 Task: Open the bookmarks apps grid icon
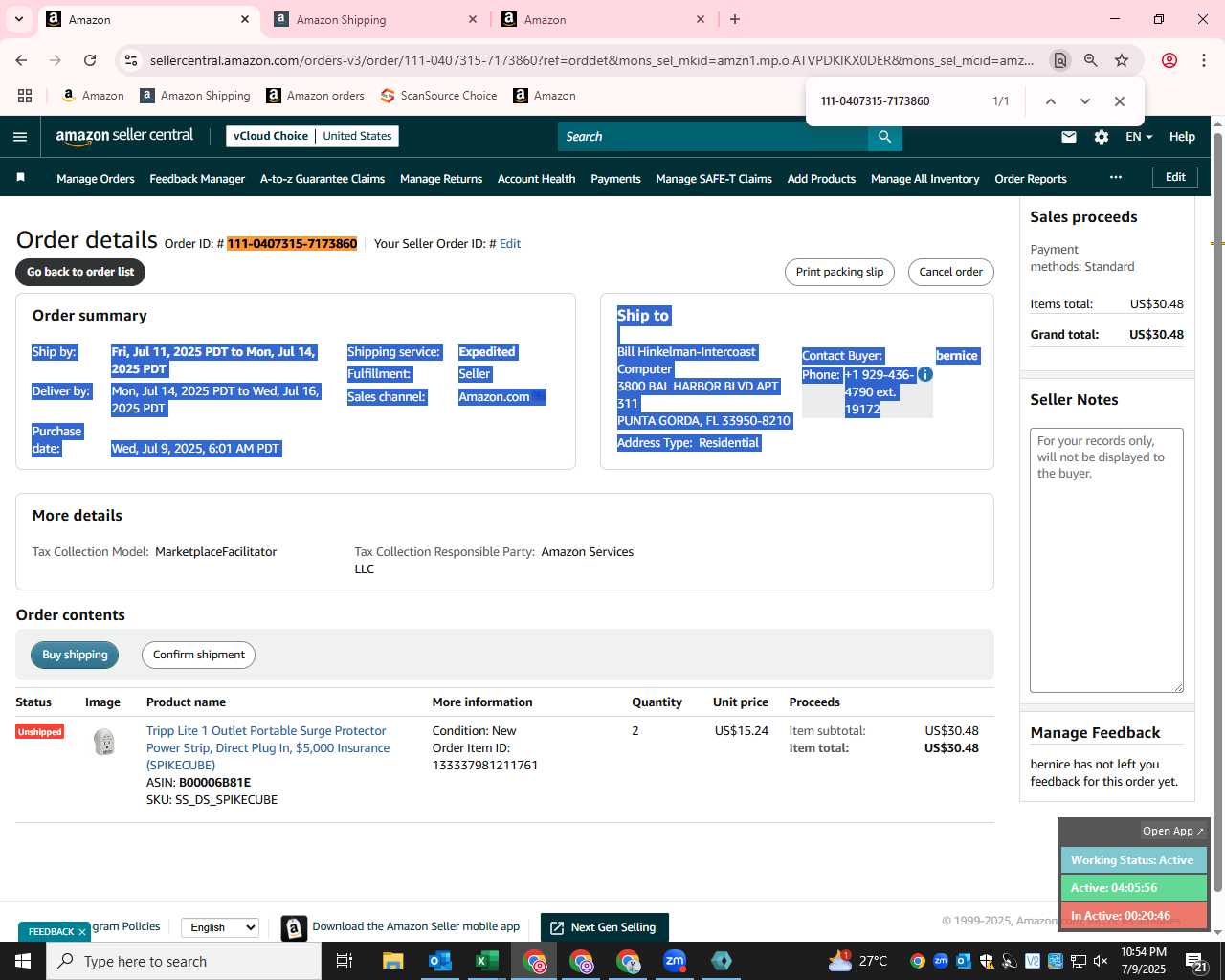pyautogui.click(x=25, y=96)
